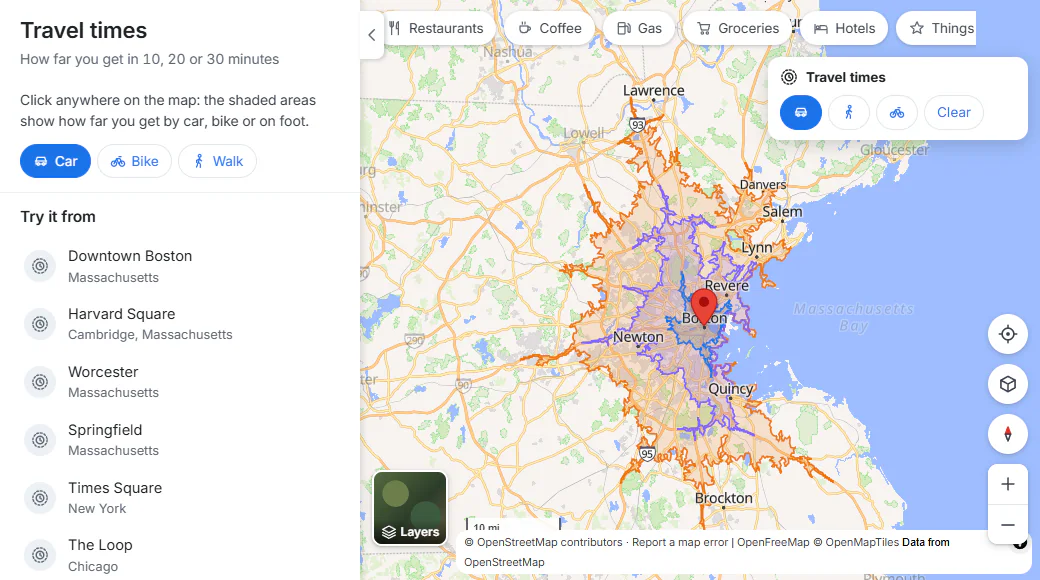Click the I-90 highway shield

pyautogui.click(x=463, y=385)
